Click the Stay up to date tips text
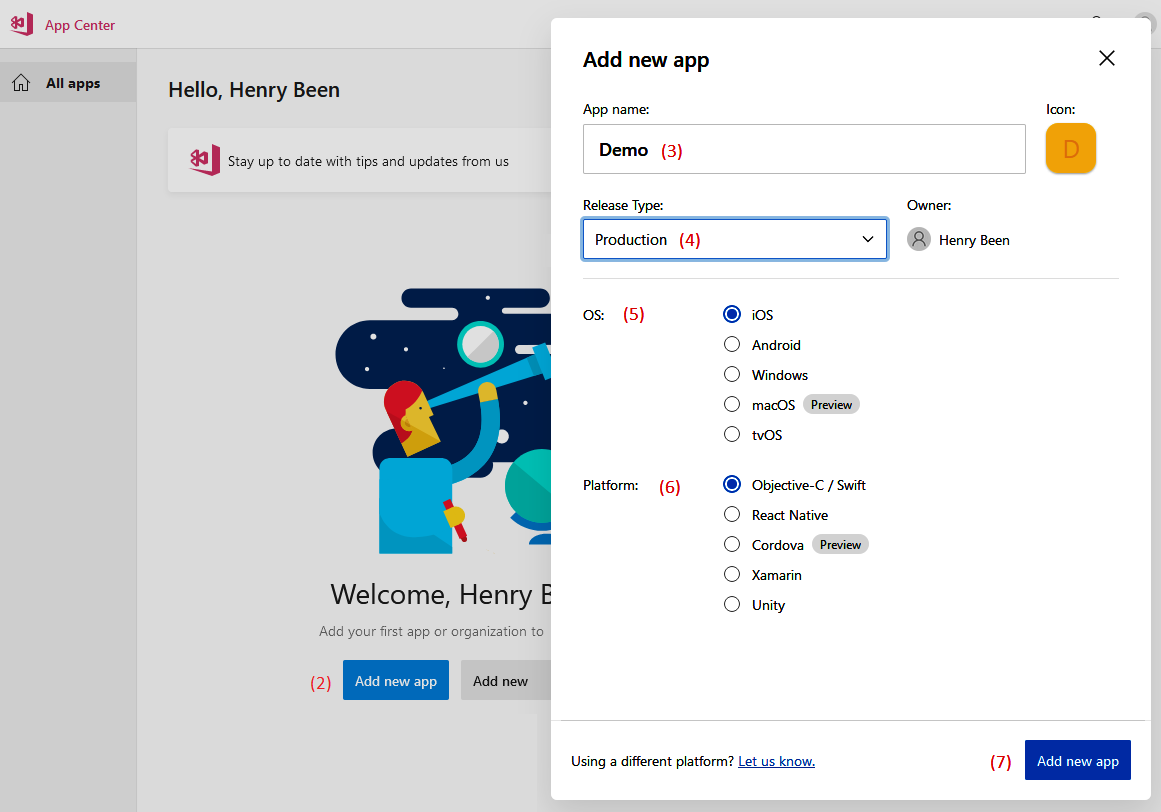Viewport: 1161px width, 812px height. coord(368,161)
